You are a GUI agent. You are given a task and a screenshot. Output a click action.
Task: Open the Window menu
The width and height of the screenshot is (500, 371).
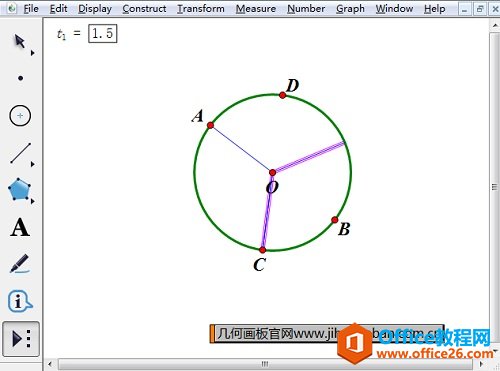coord(394,9)
